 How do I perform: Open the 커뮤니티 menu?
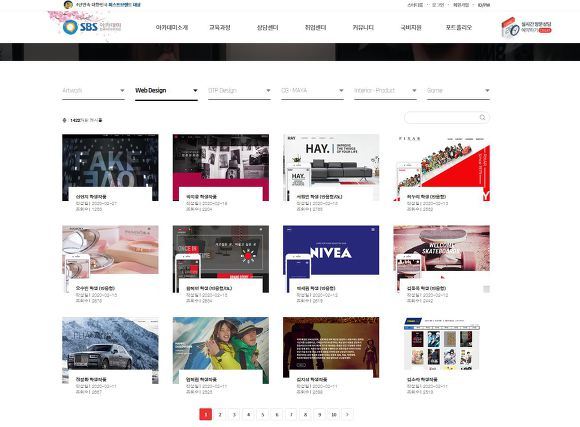[363, 27]
